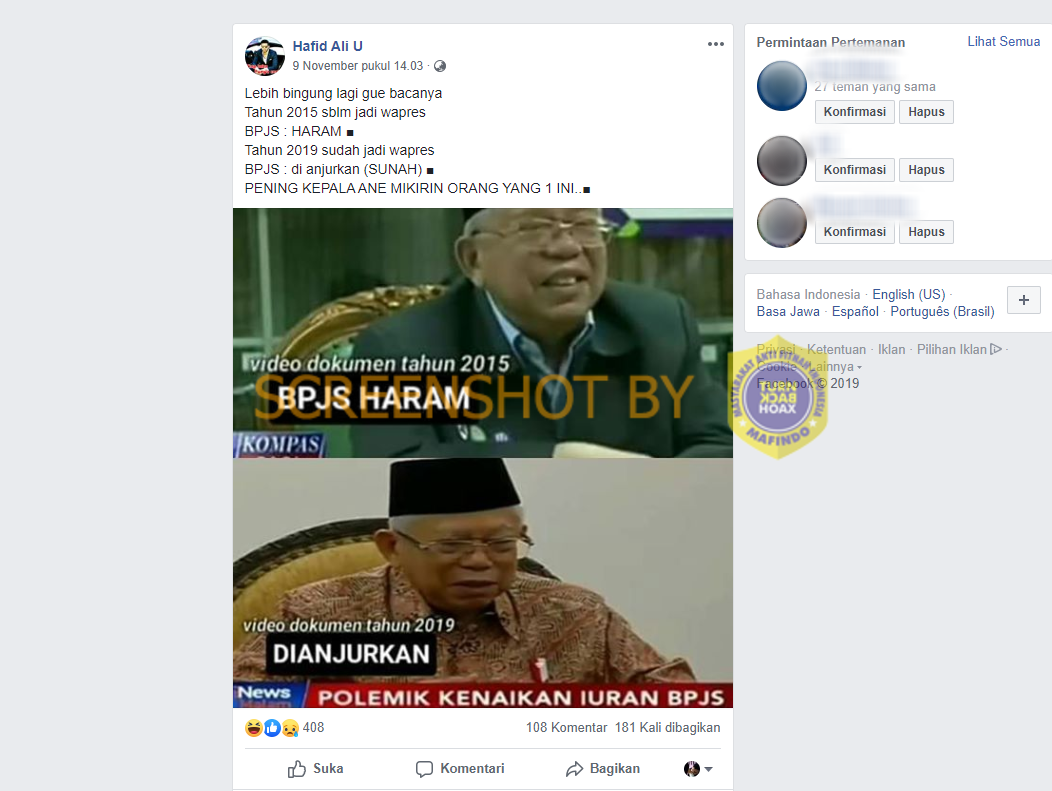The height and width of the screenshot is (791, 1052).
Task: Click the blue like reaction icon
Action: pyautogui.click(x=272, y=727)
